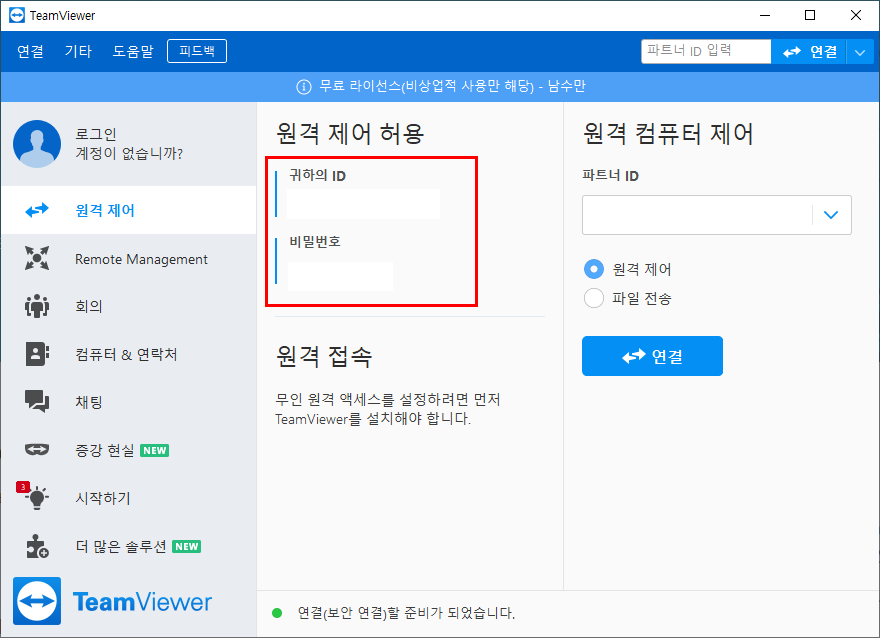Minimize the TeamViewer window
The height and width of the screenshot is (638, 880).
(764, 15)
